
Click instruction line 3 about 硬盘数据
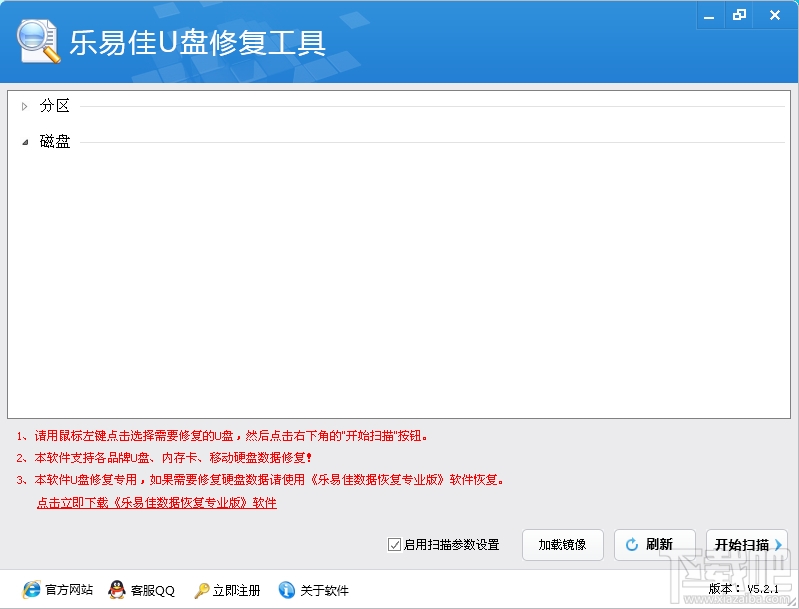click(260, 480)
